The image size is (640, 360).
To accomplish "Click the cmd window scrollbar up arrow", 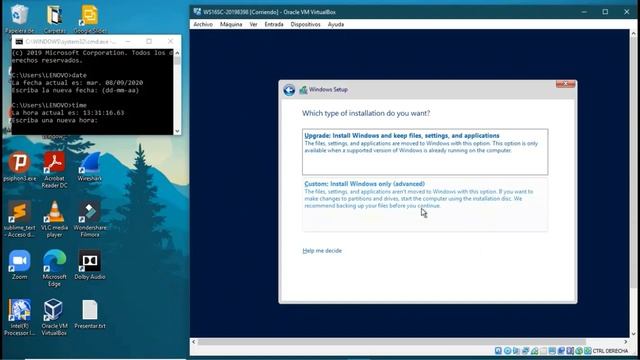I will coord(177,53).
